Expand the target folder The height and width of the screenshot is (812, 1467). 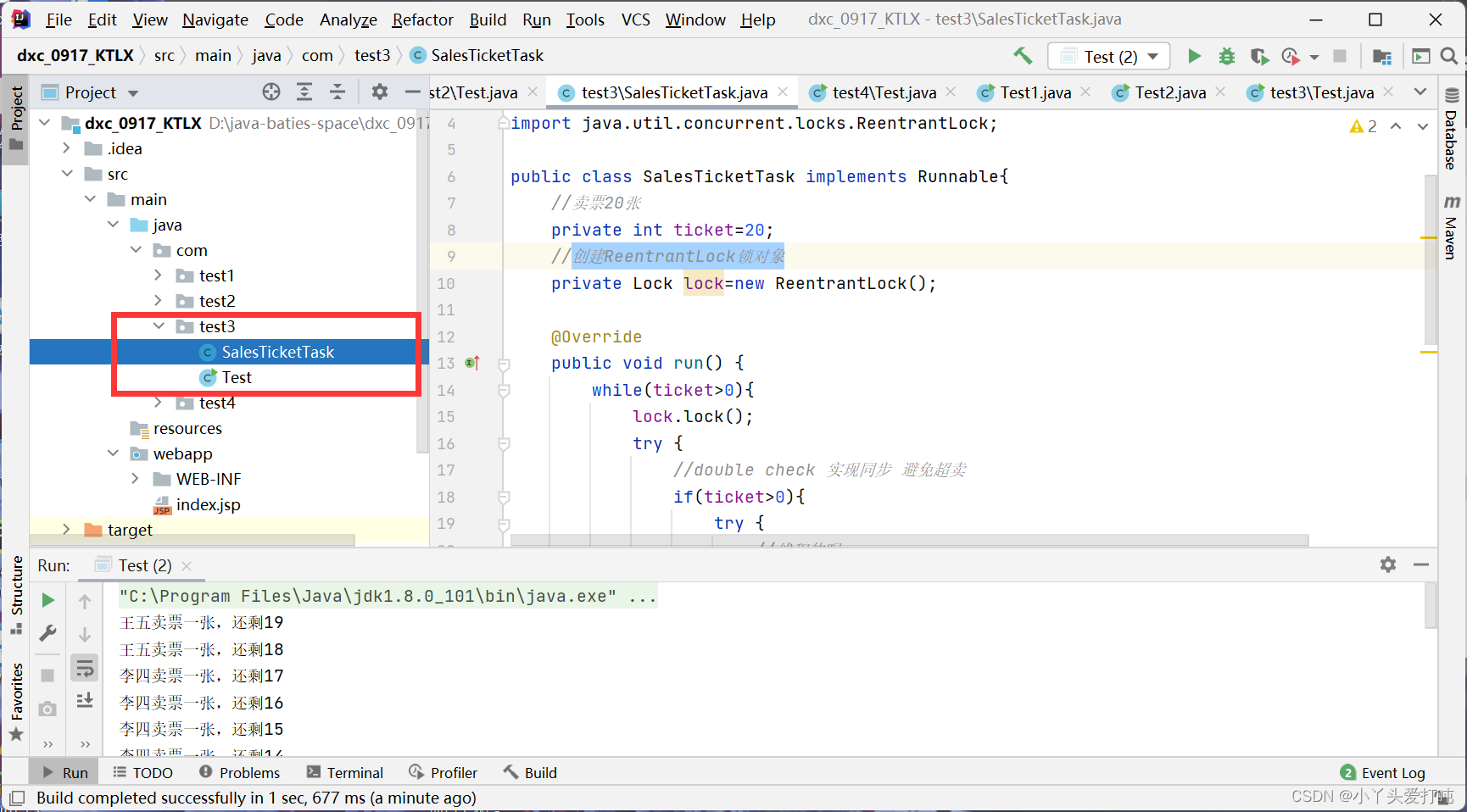tap(67, 530)
